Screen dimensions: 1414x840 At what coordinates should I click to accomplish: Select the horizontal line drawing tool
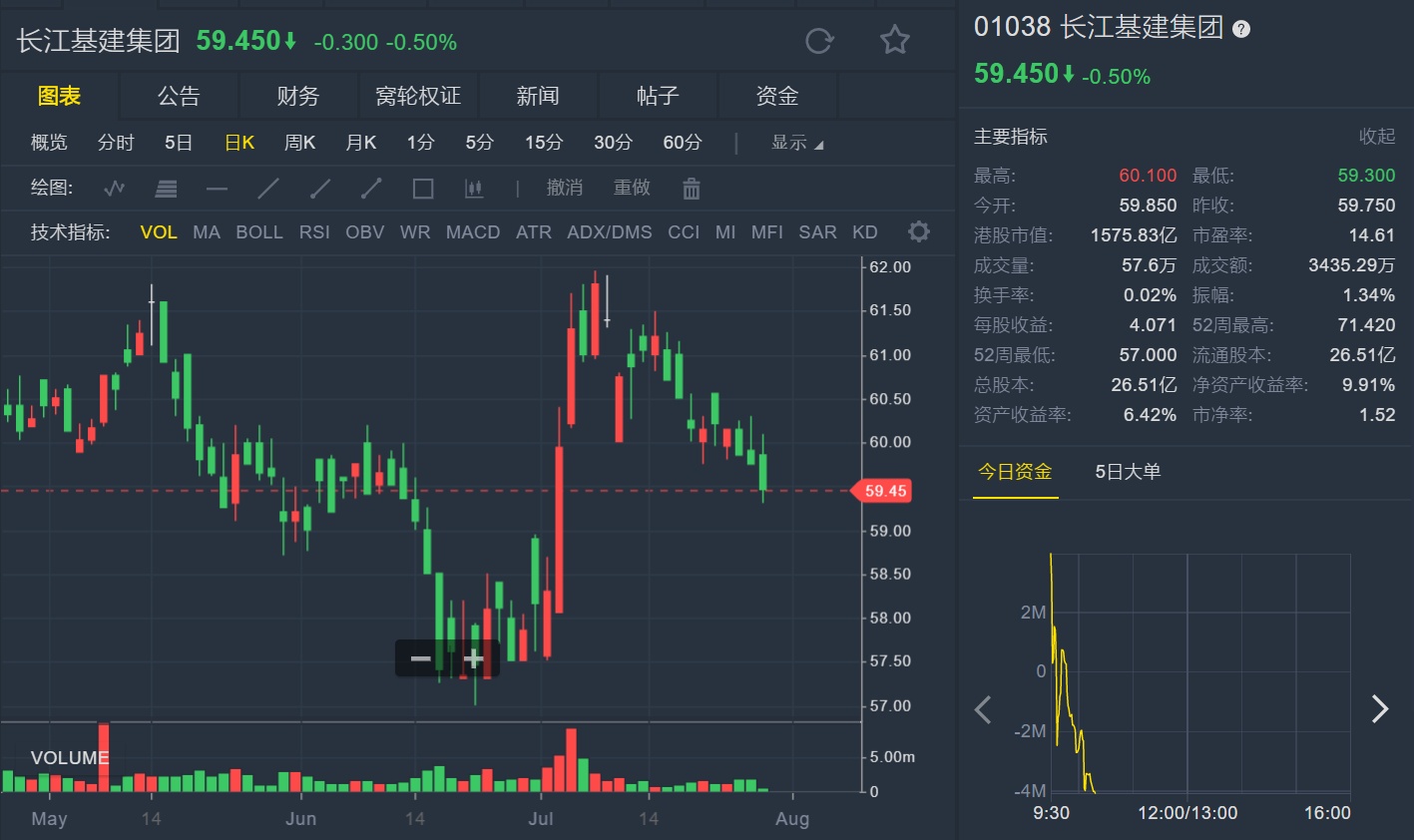tap(217, 188)
